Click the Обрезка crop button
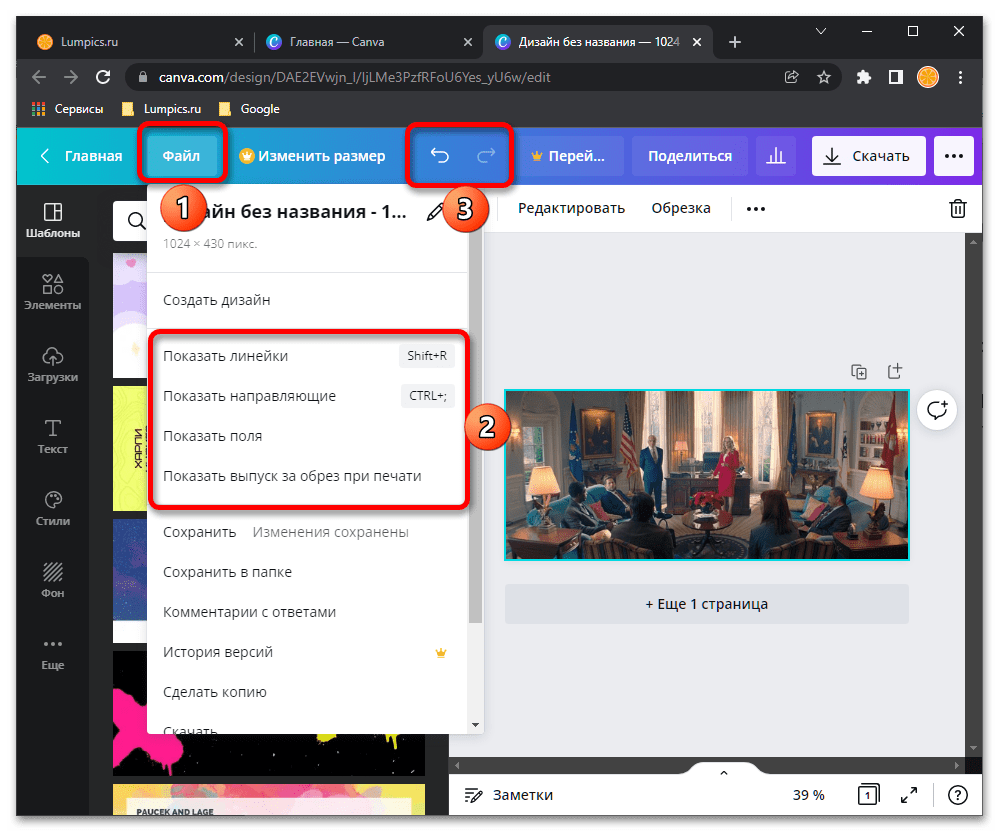 coord(680,208)
